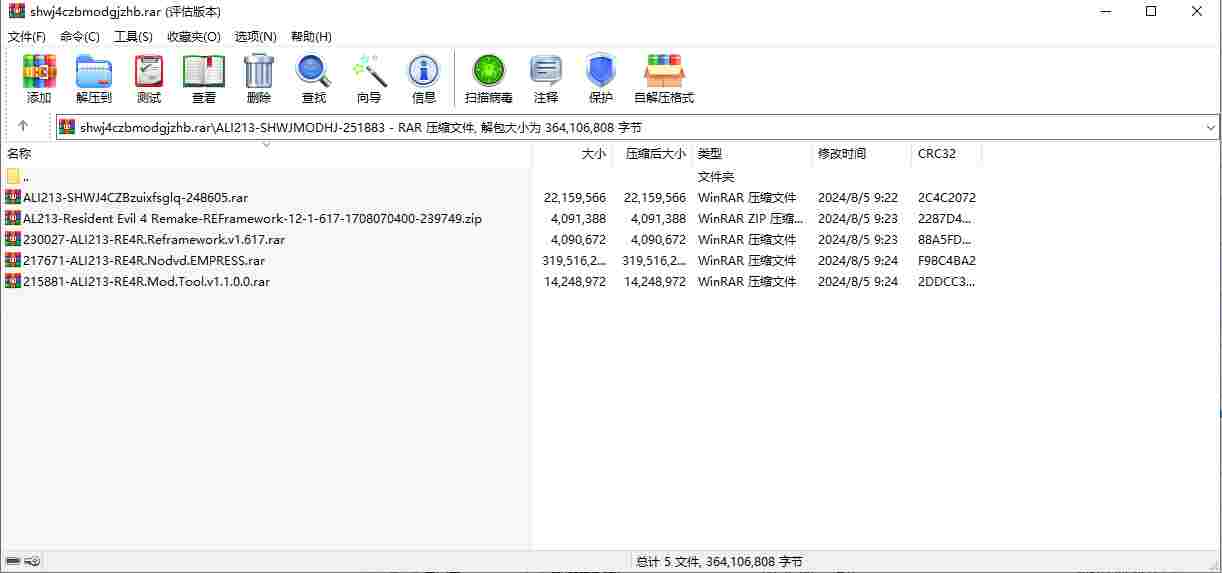This screenshot has height=573, width=1222.
Task: Select 217671-ALI213-RE4R.Nodvd.EMPRESS.rar
Action: tap(144, 260)
